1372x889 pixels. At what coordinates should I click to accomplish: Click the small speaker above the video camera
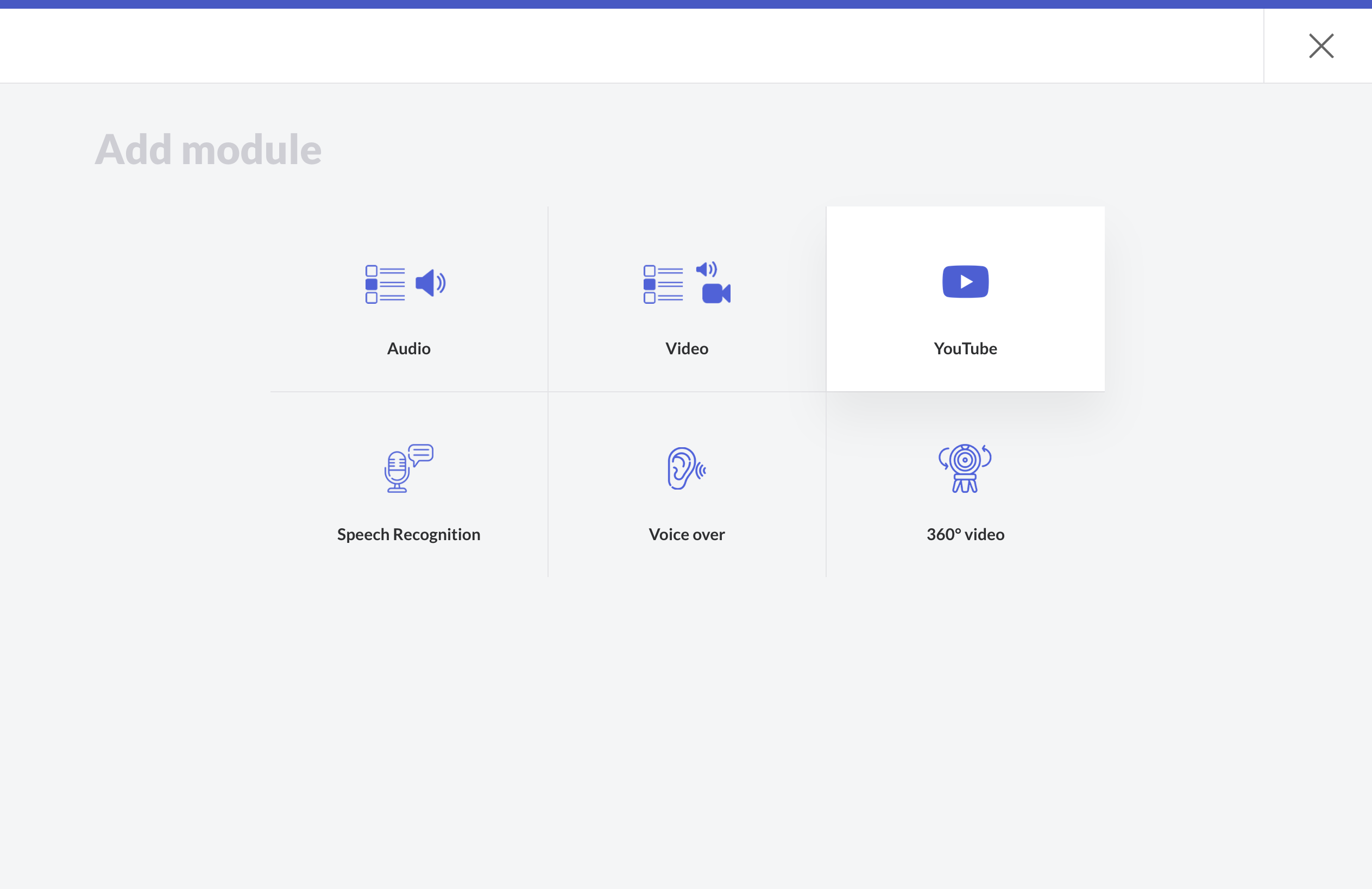point(706,270)
